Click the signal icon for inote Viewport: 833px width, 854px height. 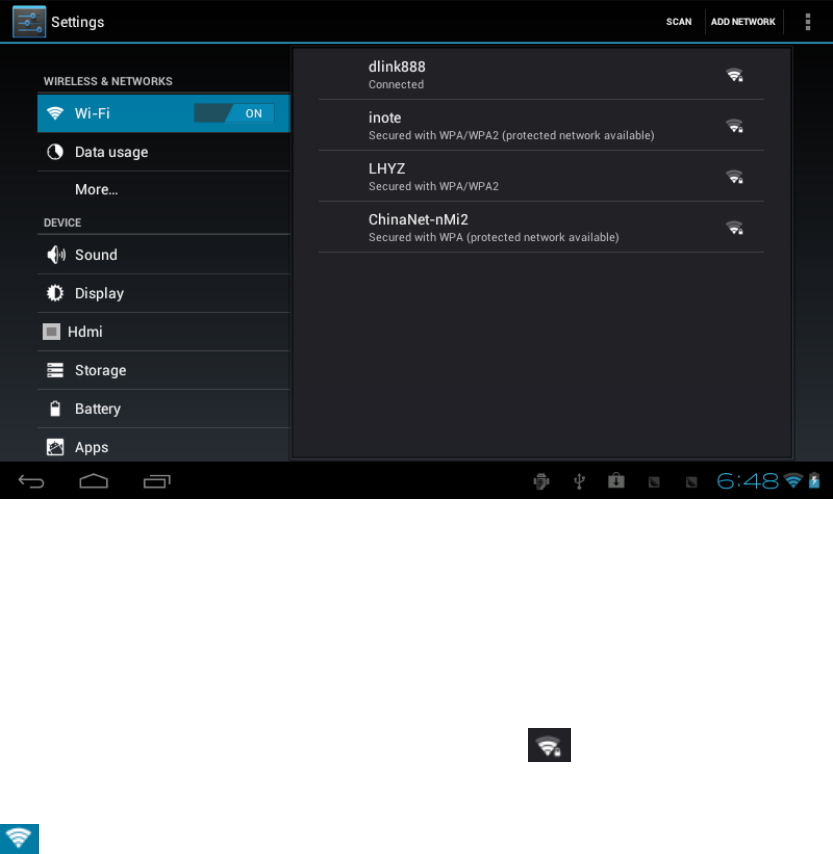pyautogui.click(x=735, y=126)
